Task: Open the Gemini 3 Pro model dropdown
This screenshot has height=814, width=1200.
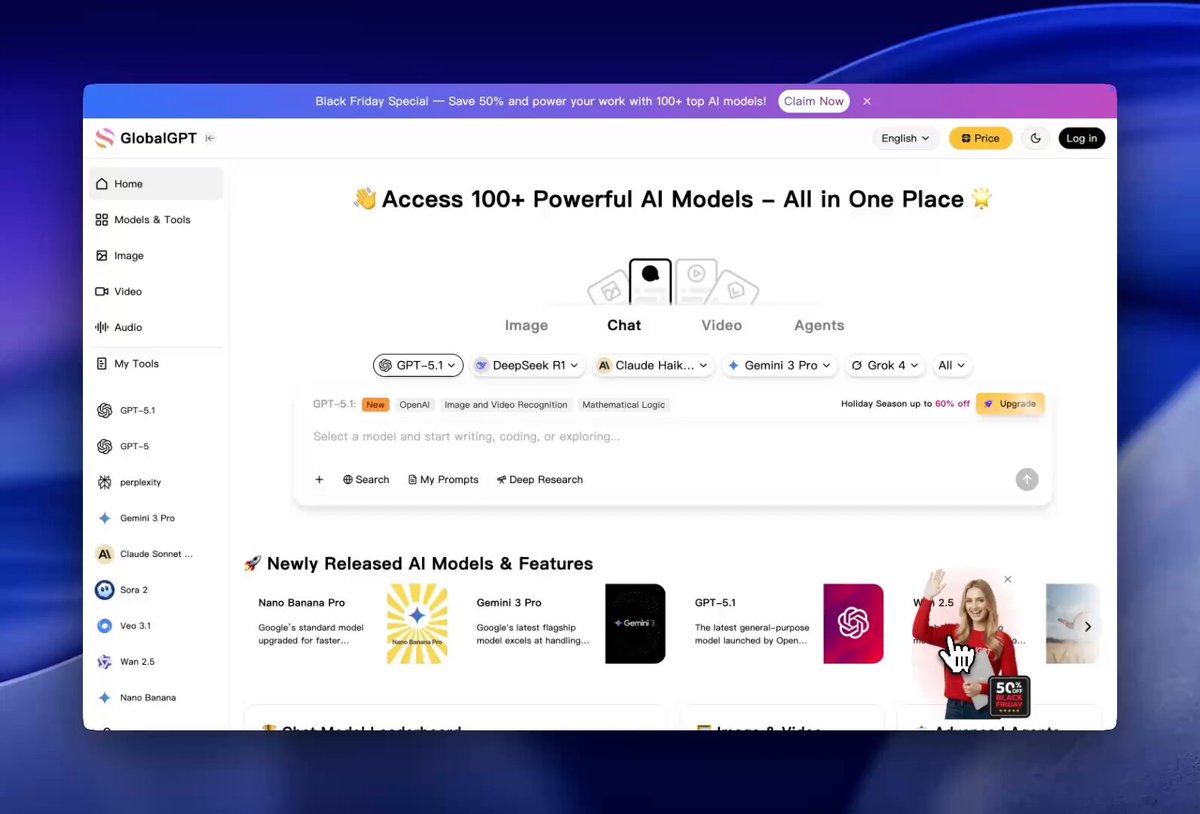Action: 780,366
